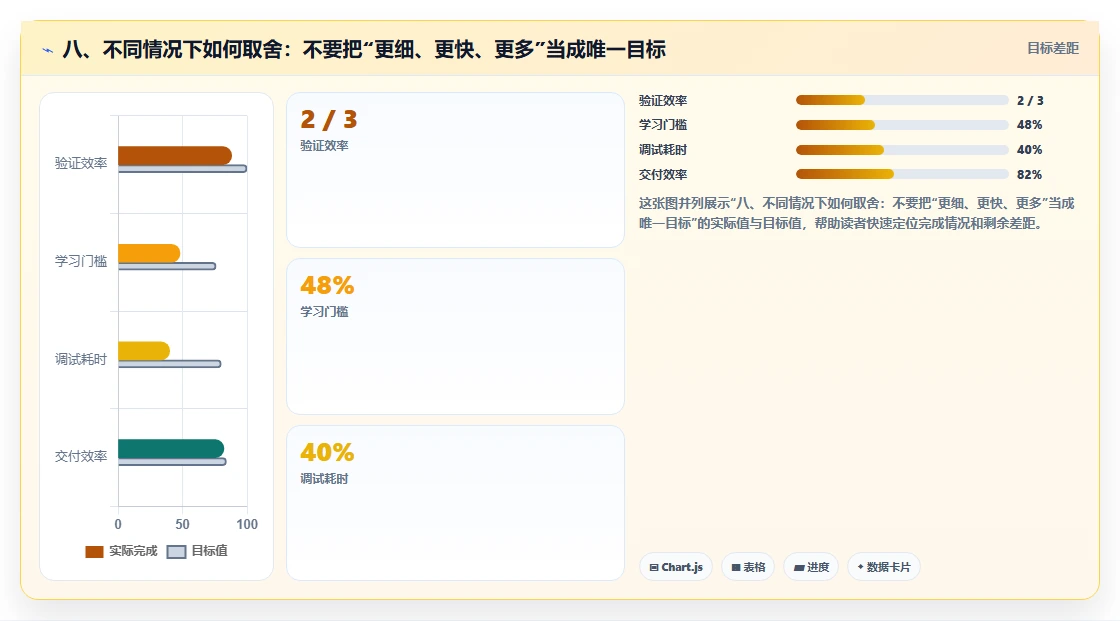This screenshot has height=621, width=1120.
Task: Click the 交付效率 progress bar
Action: [x=902, y=174]
